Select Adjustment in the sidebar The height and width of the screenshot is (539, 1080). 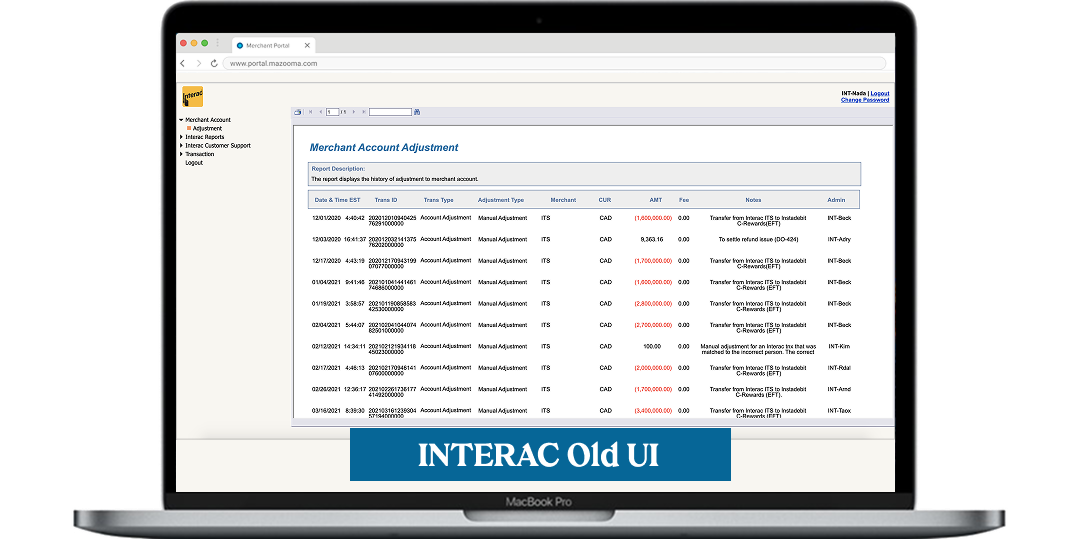click(207, 128)
